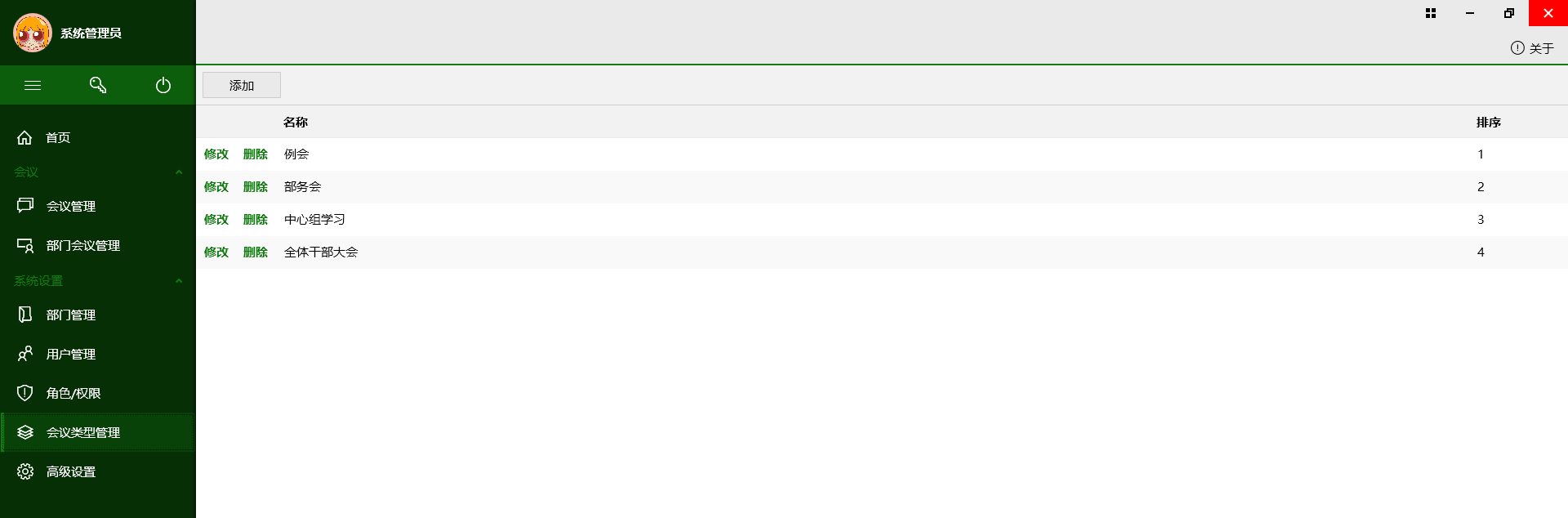Click 修改 for the 例会 row

click(x=216, y=154)
